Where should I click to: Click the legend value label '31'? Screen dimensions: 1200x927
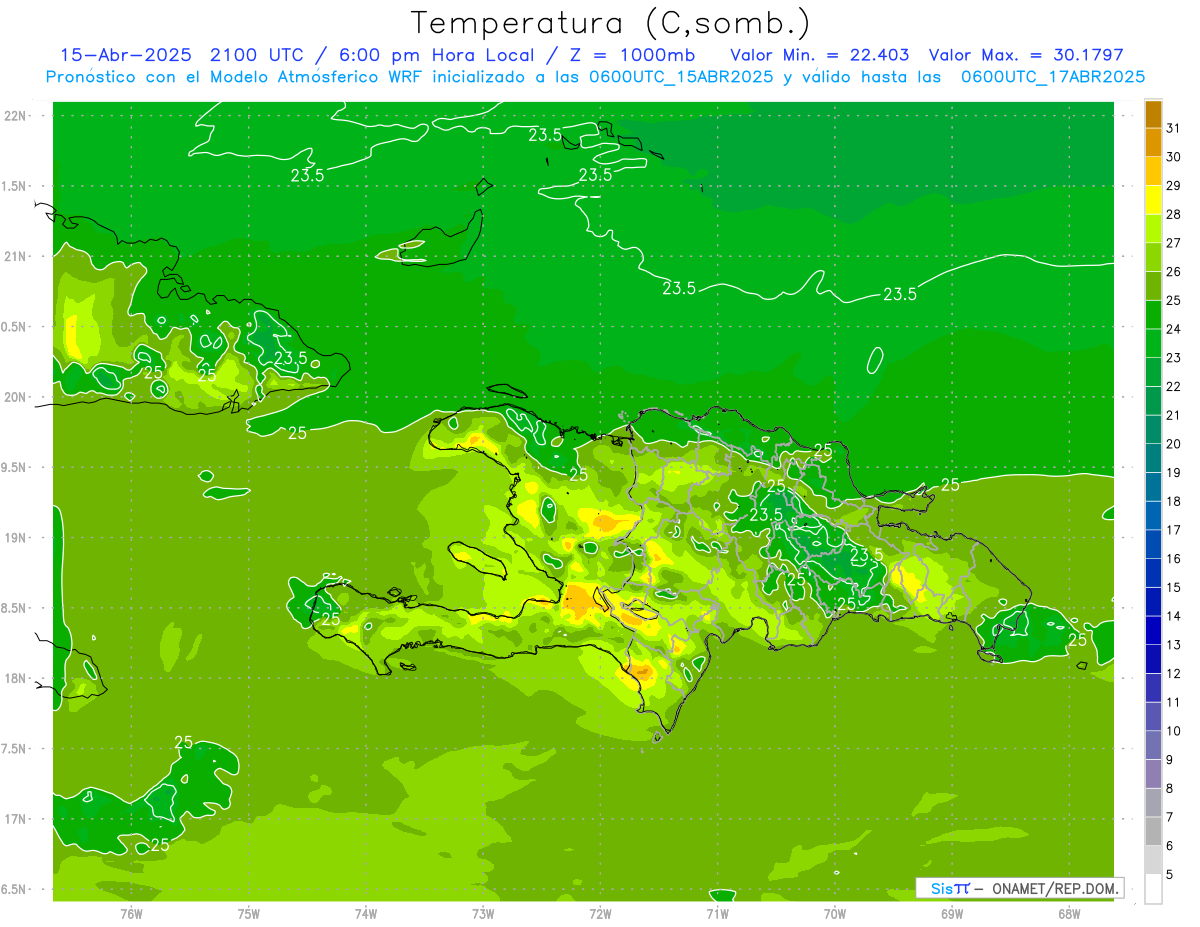[x=1173, y=128]
